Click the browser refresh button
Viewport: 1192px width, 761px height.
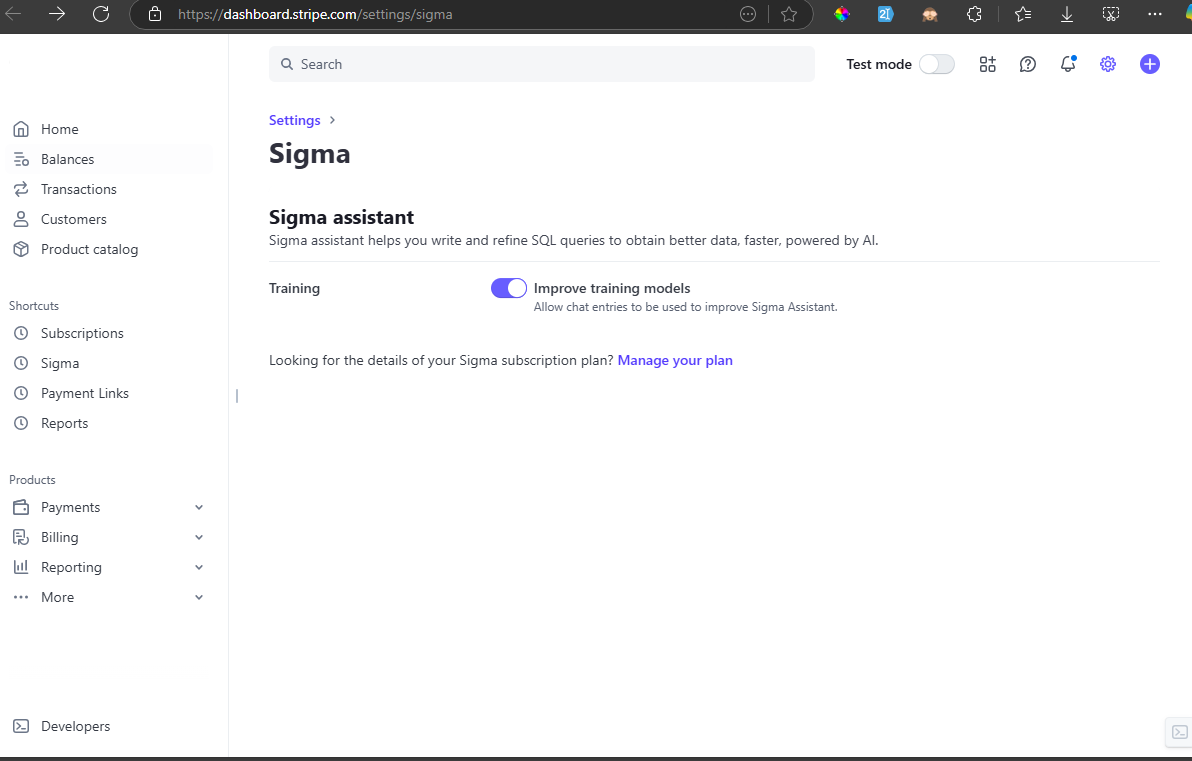tap(101, 14)
